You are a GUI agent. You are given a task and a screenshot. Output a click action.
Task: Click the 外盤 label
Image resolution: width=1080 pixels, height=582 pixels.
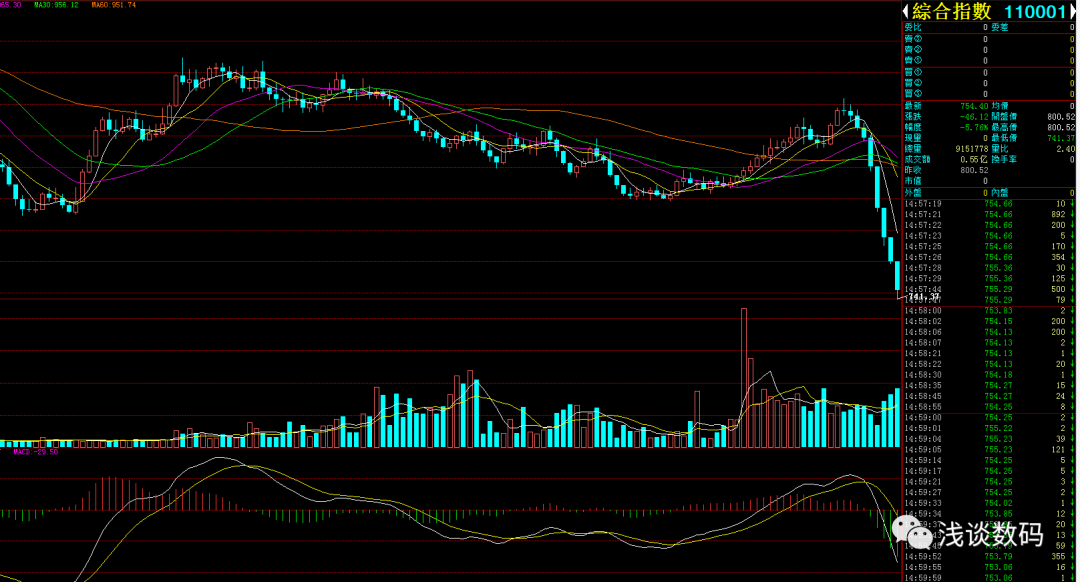point(913,194)
